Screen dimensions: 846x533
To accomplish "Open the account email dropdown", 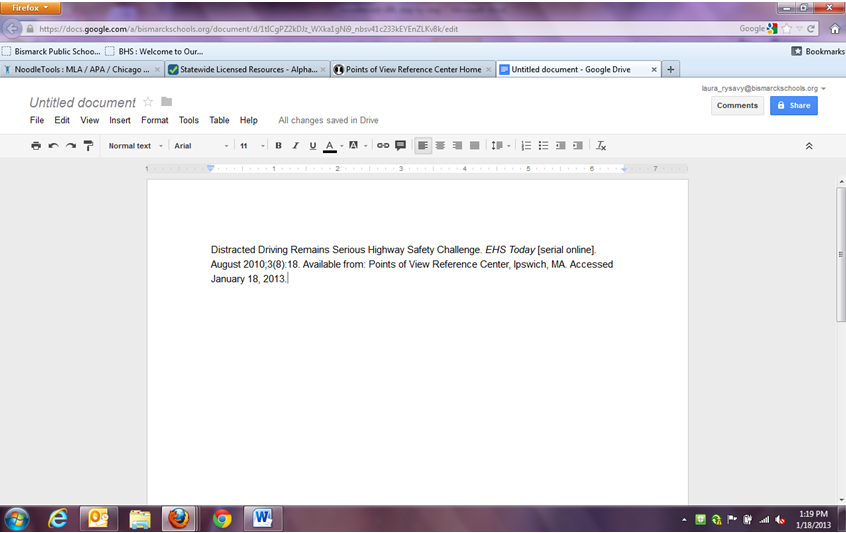I will pos(763,88).
